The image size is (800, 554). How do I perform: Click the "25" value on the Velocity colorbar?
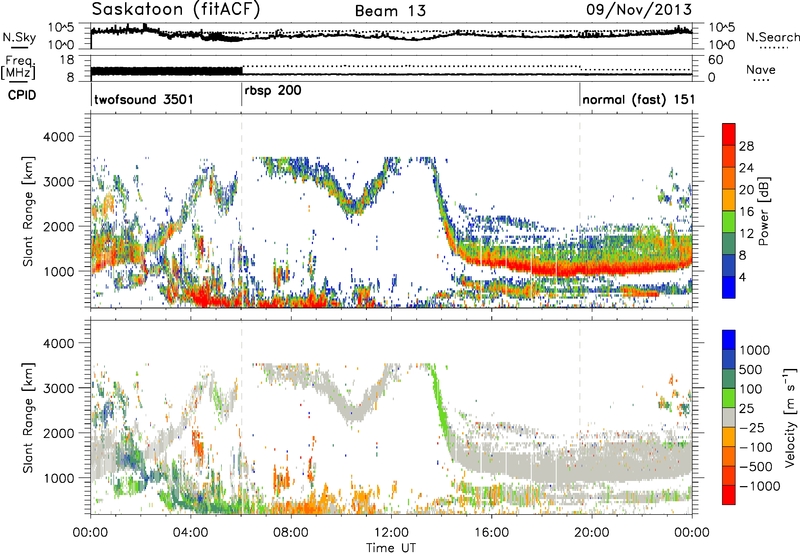point(747,409)
